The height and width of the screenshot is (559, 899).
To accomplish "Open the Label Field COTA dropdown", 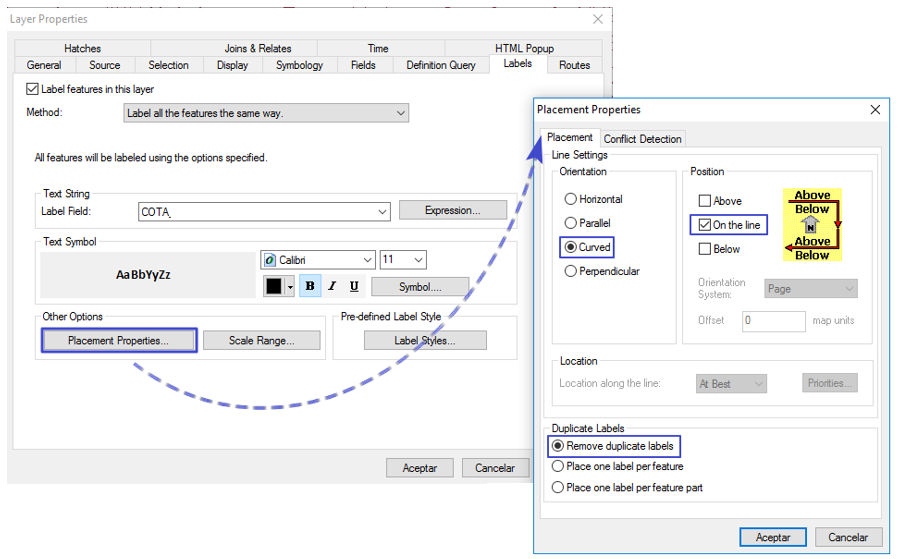I will (382, 211).
